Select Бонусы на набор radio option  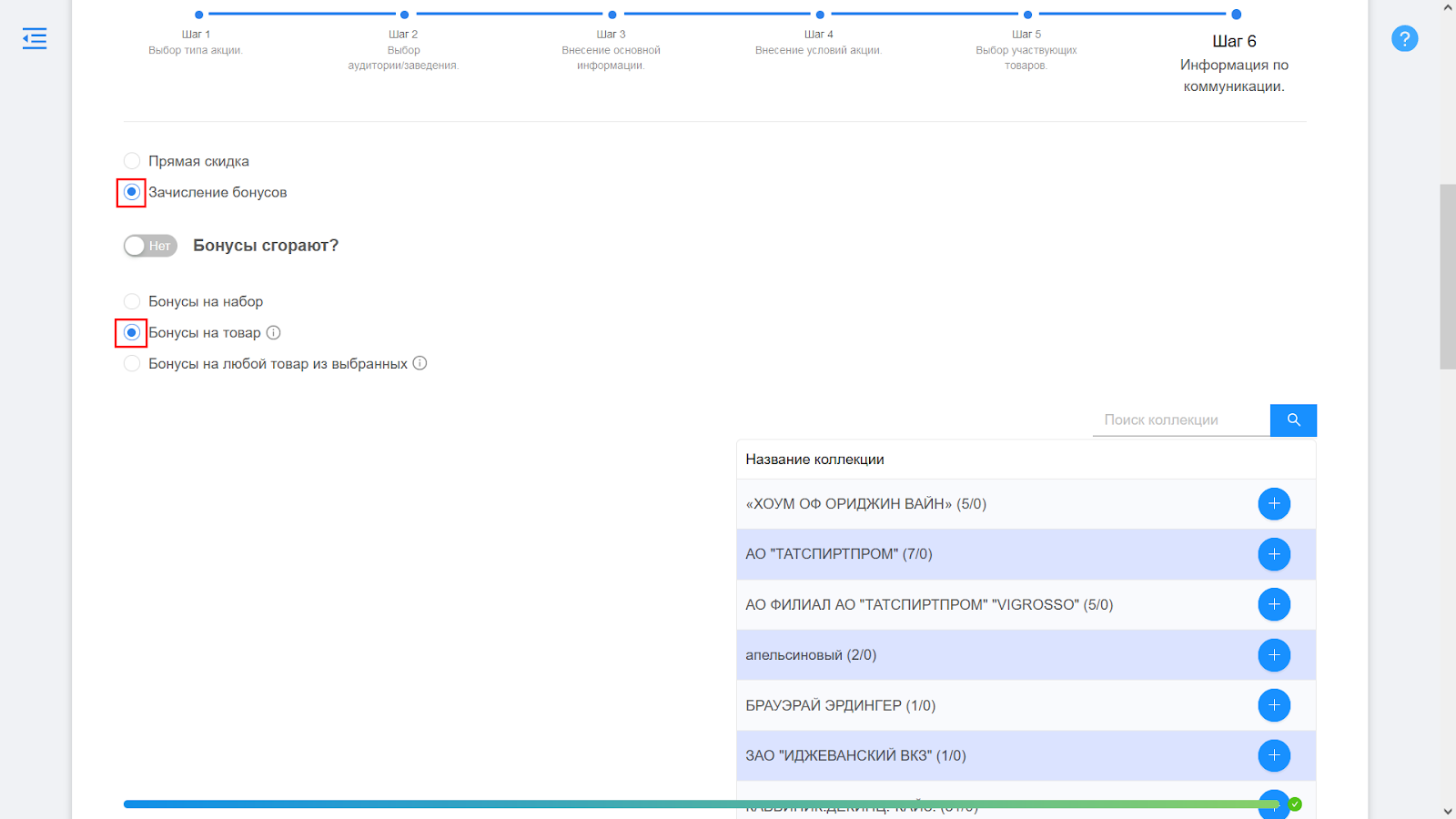click(x=132, y=301)
